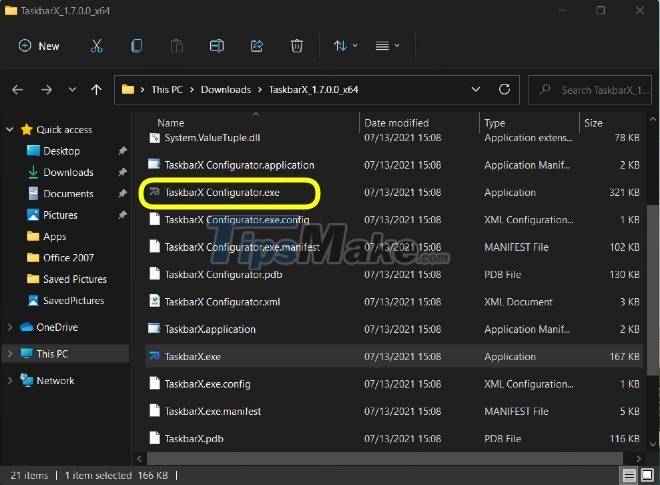Click the pin icon beside Desktop
The width and height of the screenshot is (660, 485).
(x=122, y=151)
